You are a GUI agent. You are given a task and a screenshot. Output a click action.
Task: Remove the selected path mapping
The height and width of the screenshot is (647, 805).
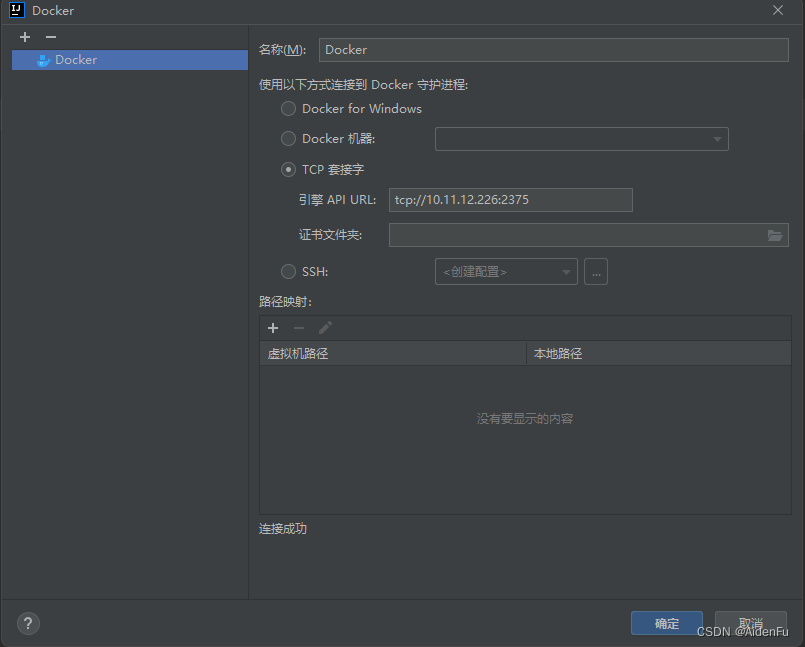(299, 328)
